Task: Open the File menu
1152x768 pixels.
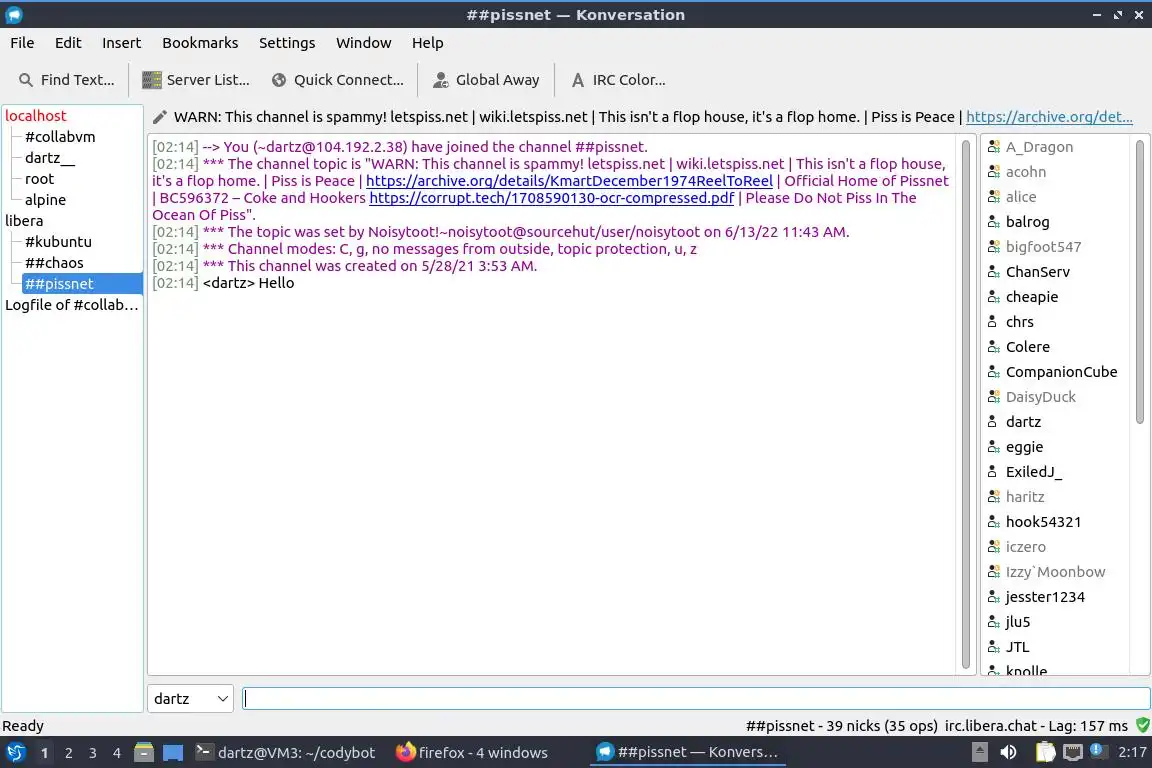Action: click(x=22, y=43)
